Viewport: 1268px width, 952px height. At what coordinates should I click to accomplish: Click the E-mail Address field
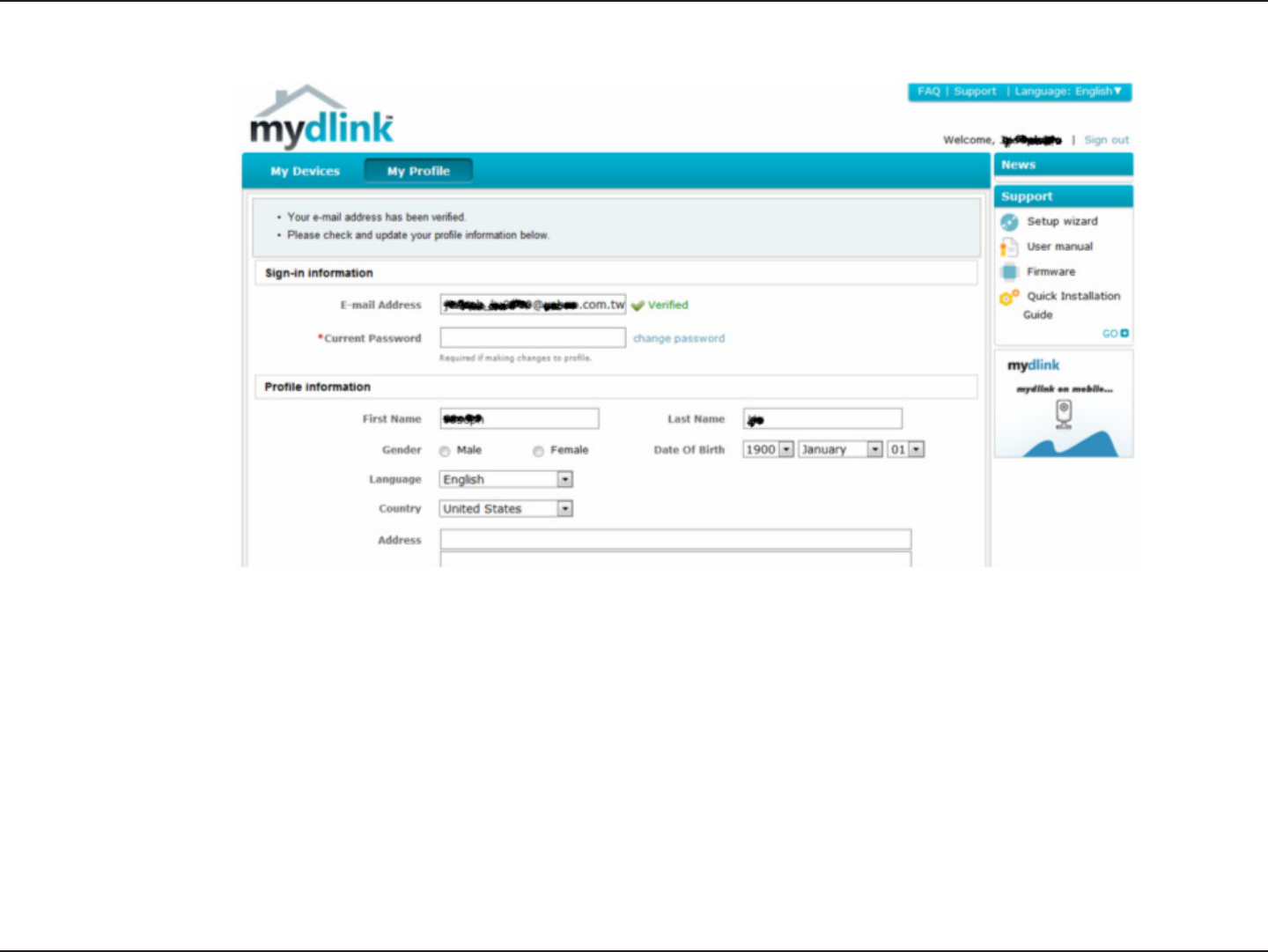[x=533, y=305]
